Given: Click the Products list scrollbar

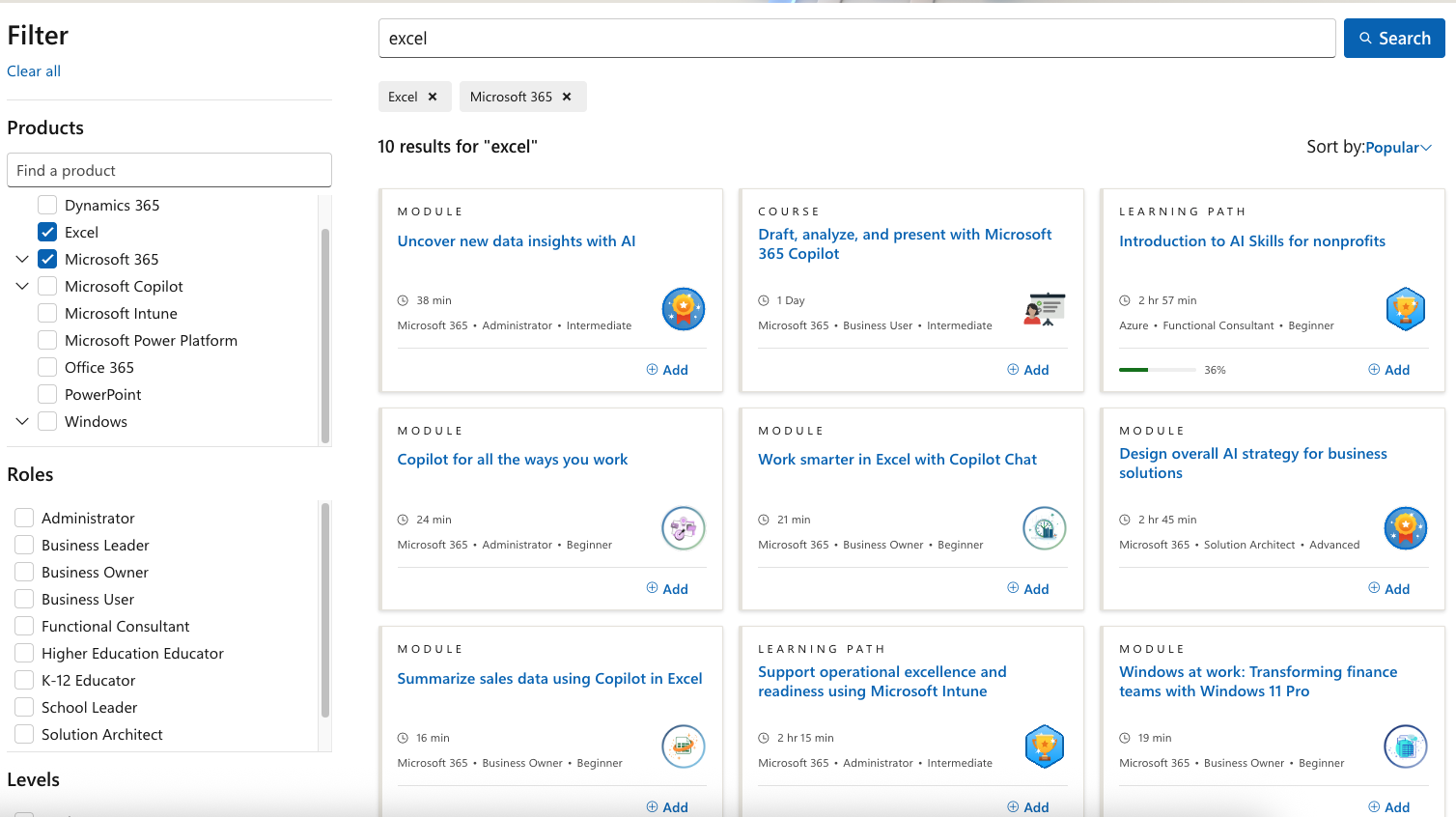Looking at the screenshot, I should click(x=325, y=334).
